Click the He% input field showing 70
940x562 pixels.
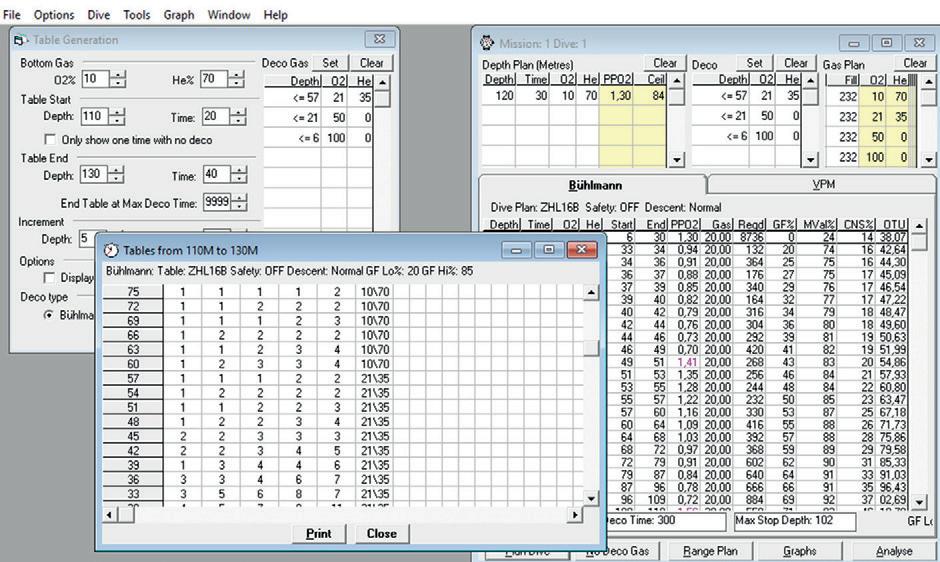215,79
